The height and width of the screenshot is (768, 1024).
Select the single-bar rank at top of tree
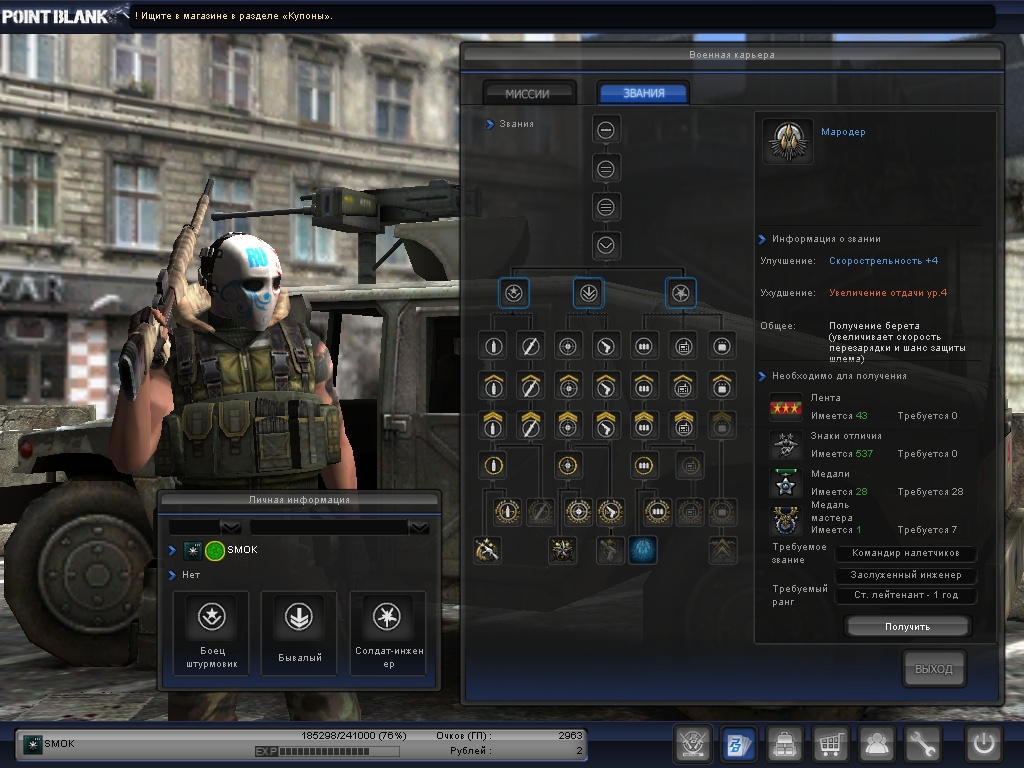[606, 130]
